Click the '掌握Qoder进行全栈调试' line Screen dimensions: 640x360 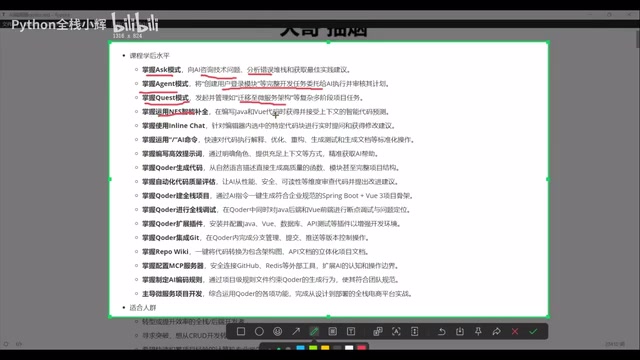[x=276, y=209]
